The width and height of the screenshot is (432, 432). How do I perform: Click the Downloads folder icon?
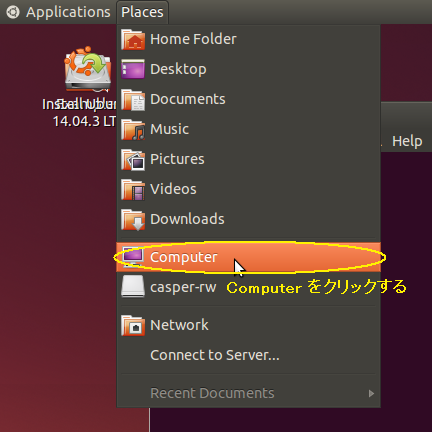[x=133, y=220]
